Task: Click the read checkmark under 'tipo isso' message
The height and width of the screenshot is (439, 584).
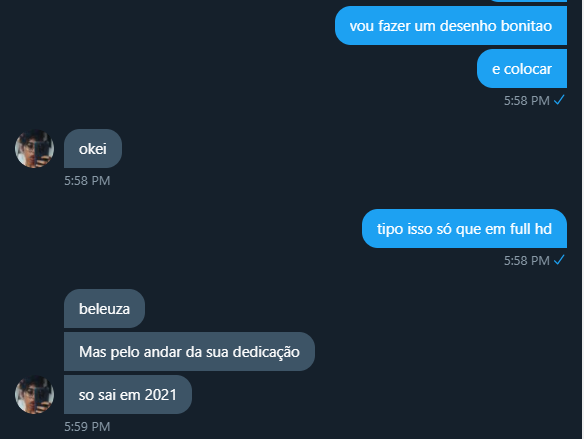Action: pyautogui.click(x=559, y=260)
